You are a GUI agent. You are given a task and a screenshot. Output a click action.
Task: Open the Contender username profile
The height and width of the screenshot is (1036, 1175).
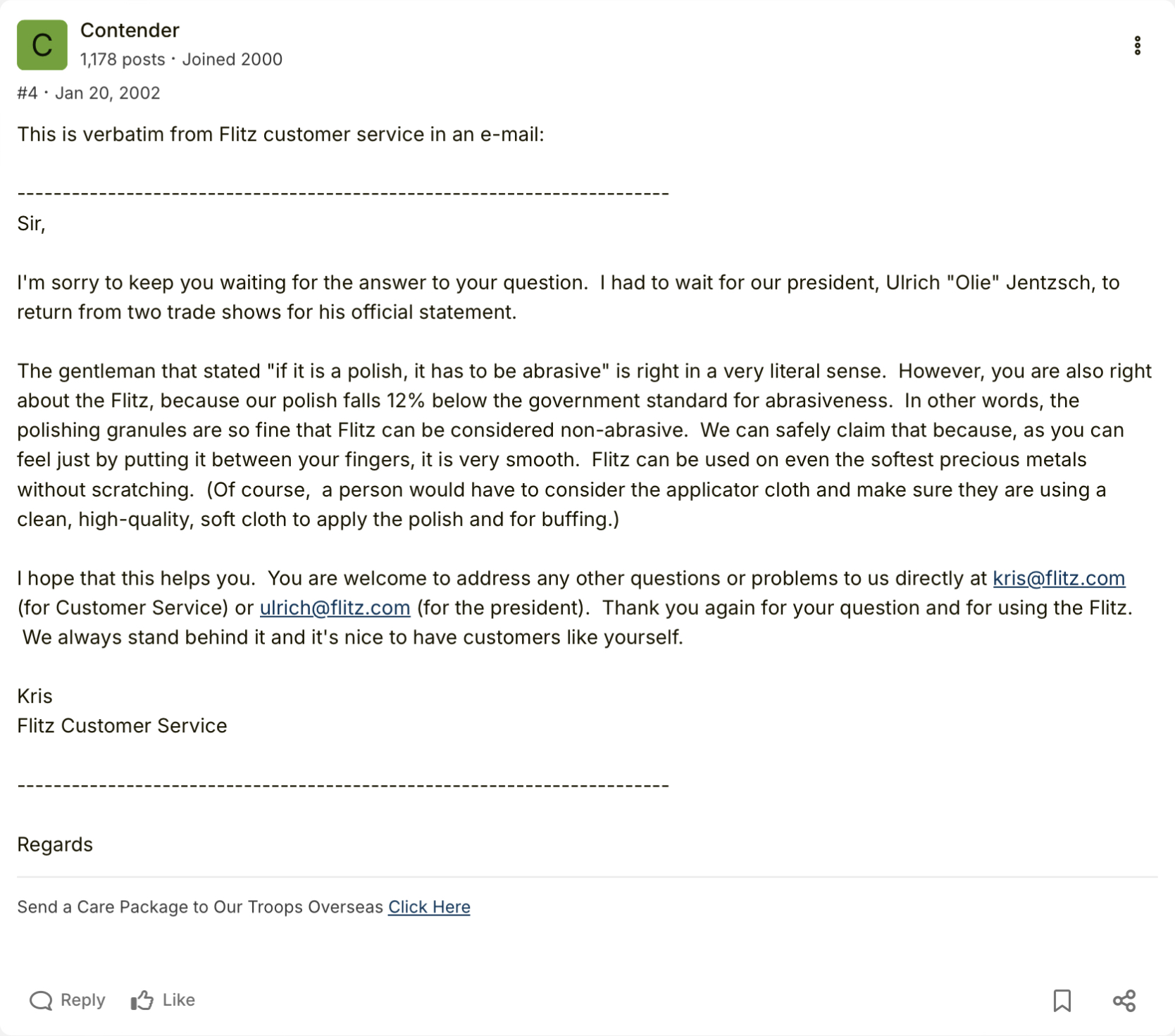pos(130,30)
